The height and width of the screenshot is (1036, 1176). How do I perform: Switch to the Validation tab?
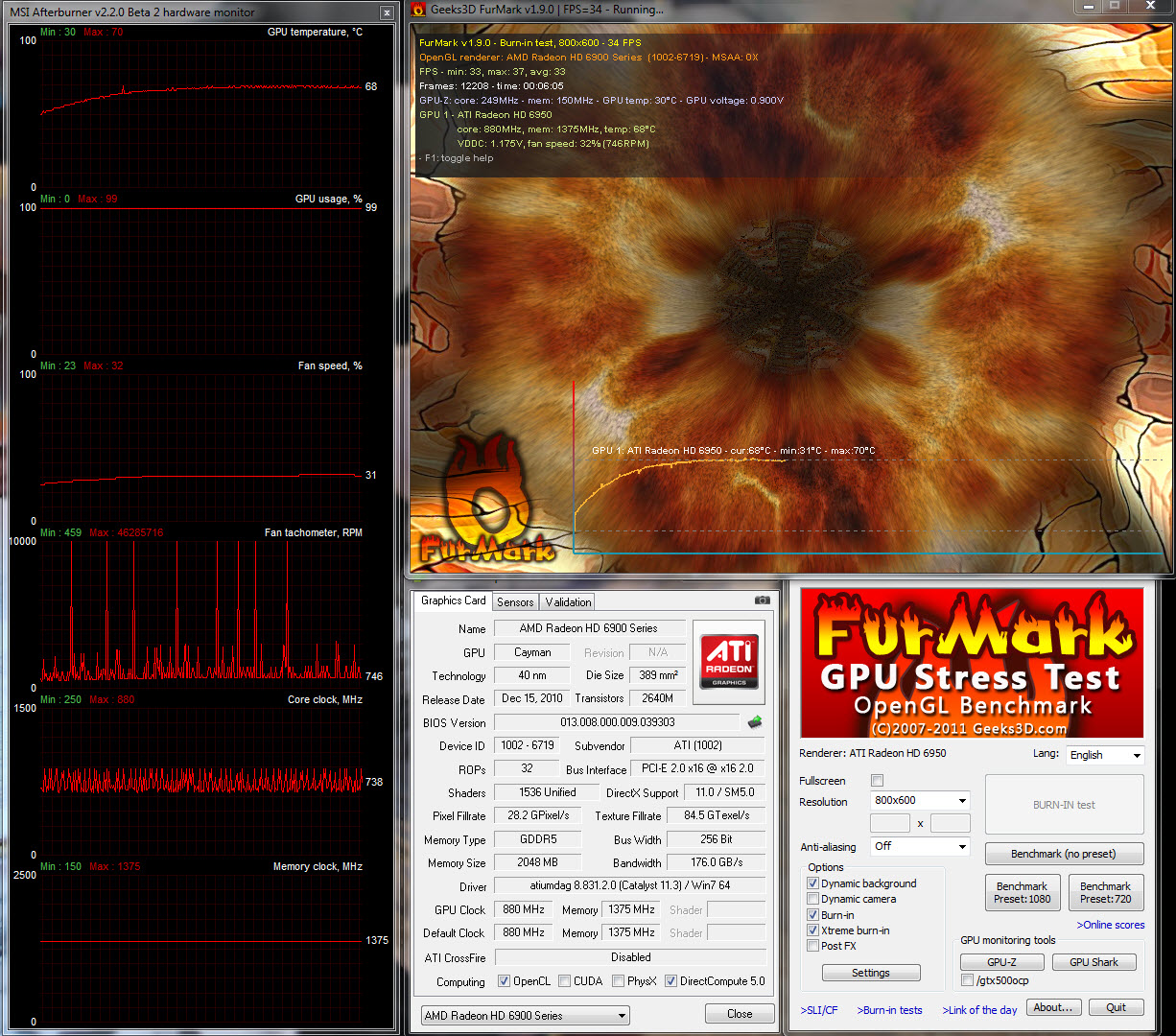[x=568, y=602]
